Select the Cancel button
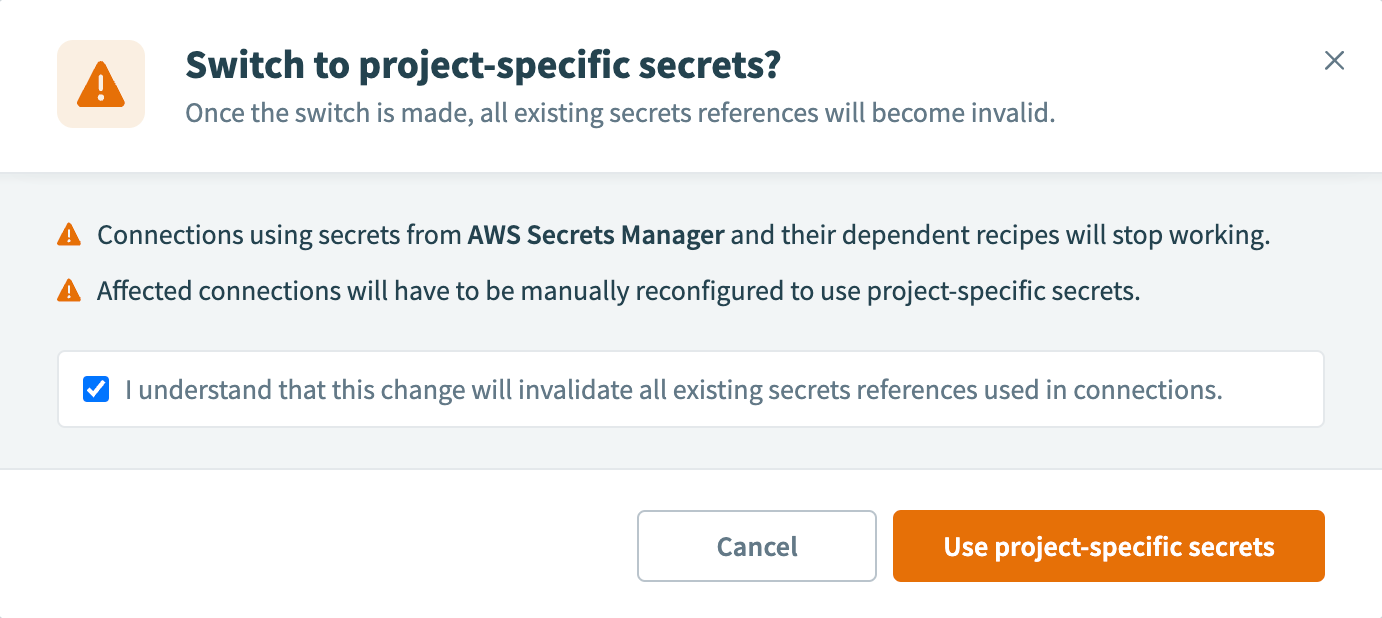 [756, 546]
